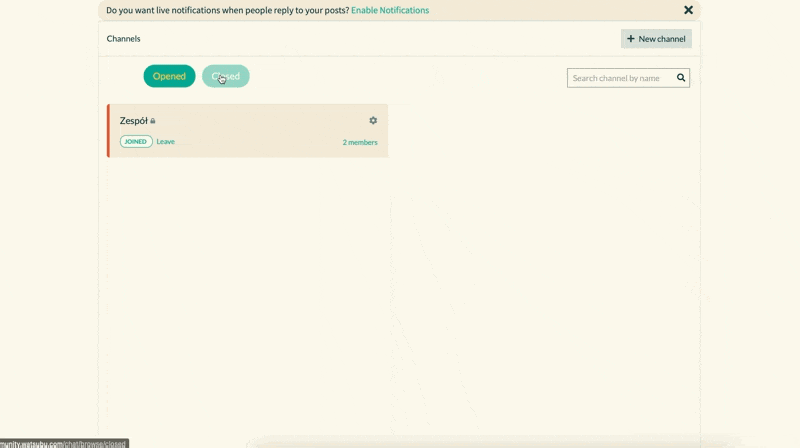Click the magnifier search icon

681,78
